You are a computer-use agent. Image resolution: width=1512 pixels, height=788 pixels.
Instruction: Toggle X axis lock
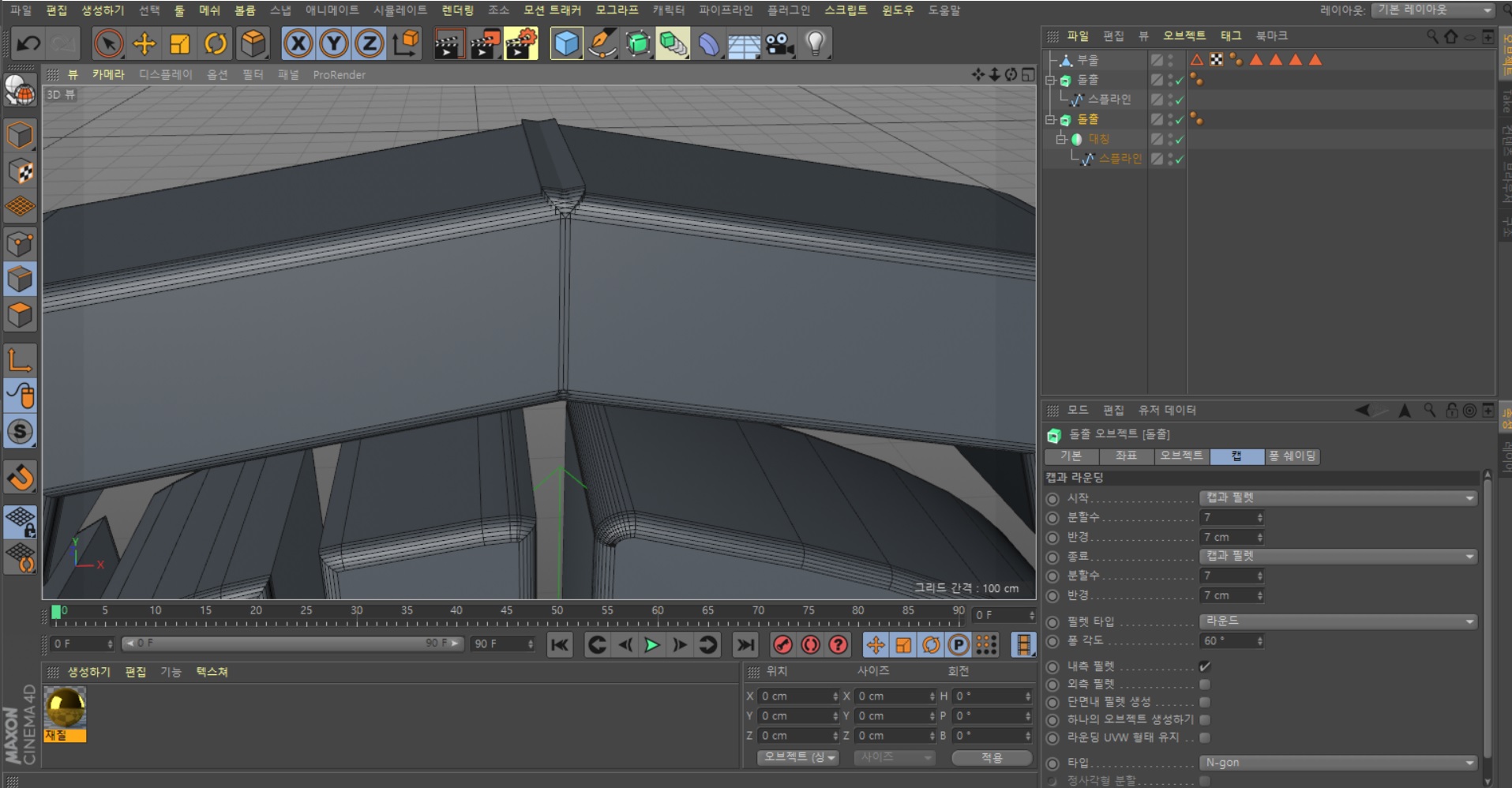point(298,44)
